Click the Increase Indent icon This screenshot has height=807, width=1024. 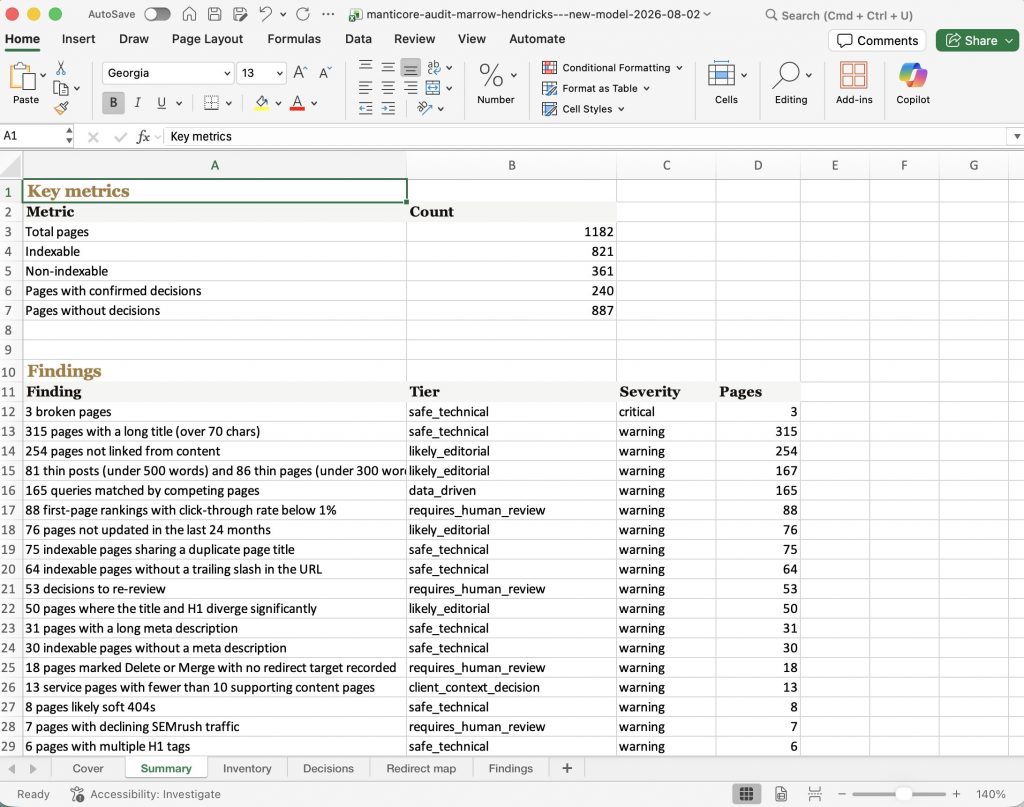coord(388,108)
